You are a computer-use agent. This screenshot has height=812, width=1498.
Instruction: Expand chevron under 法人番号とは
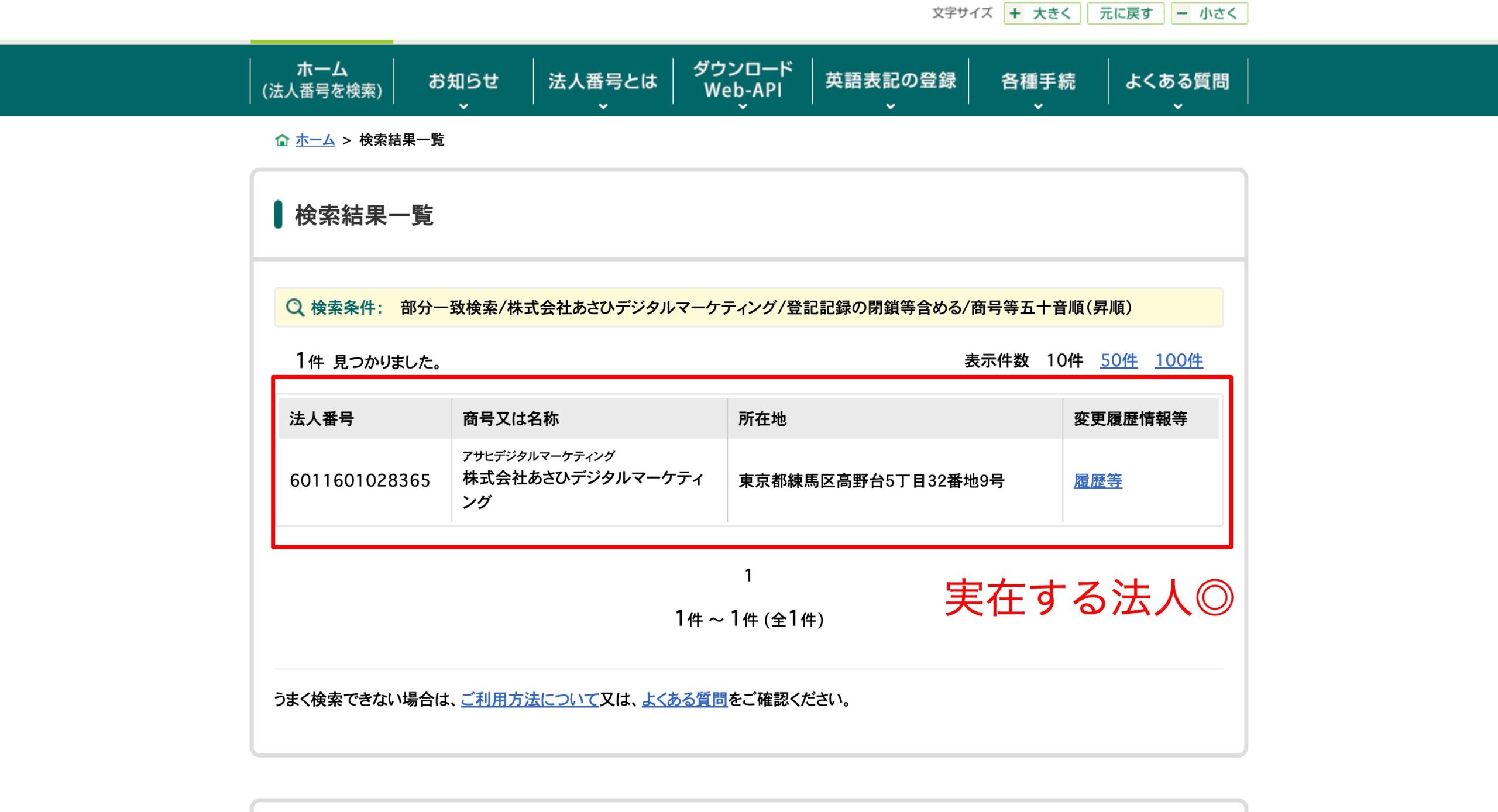(x=603, y=106)
